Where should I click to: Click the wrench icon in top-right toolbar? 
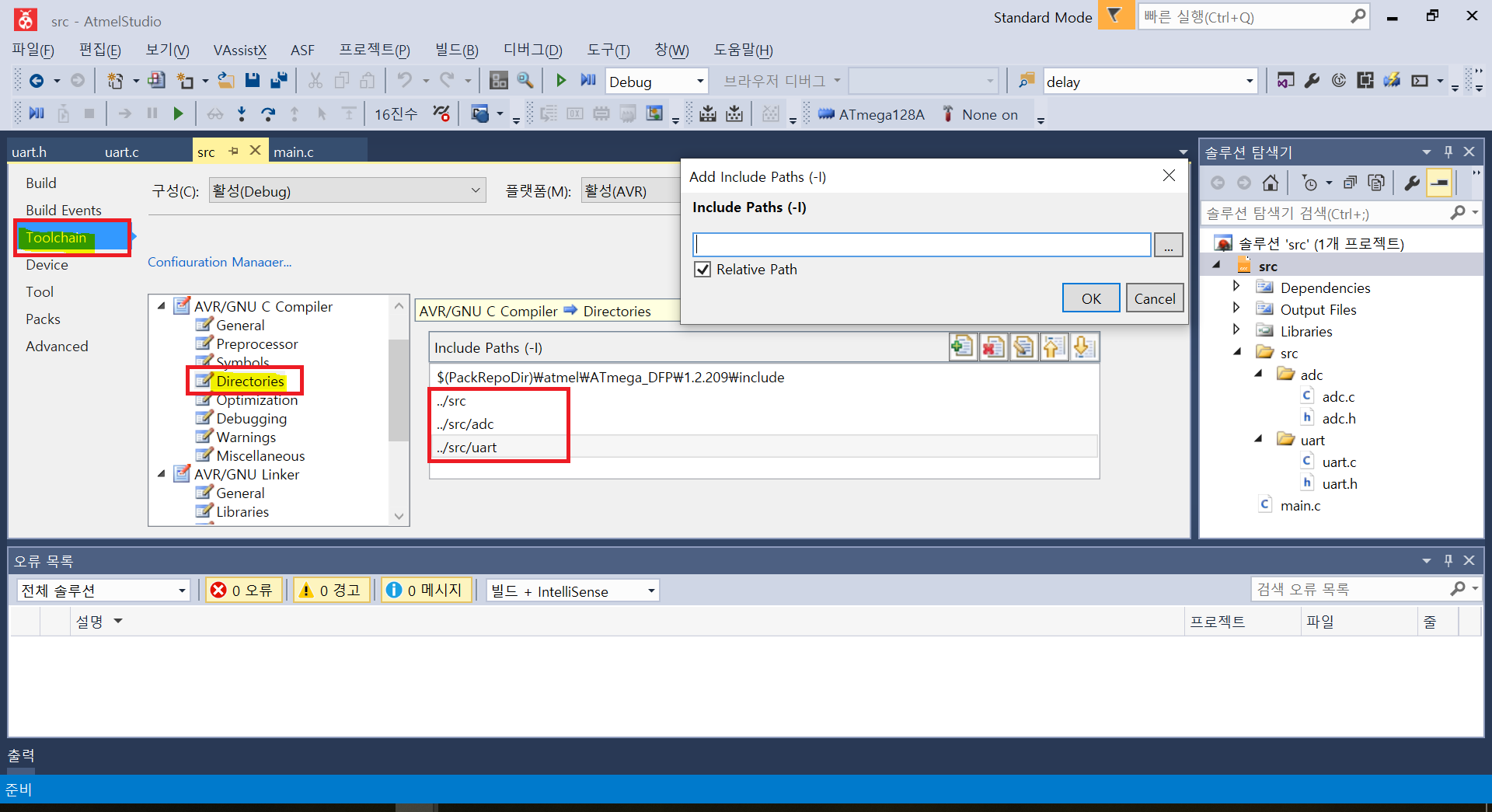(1312, 81)
